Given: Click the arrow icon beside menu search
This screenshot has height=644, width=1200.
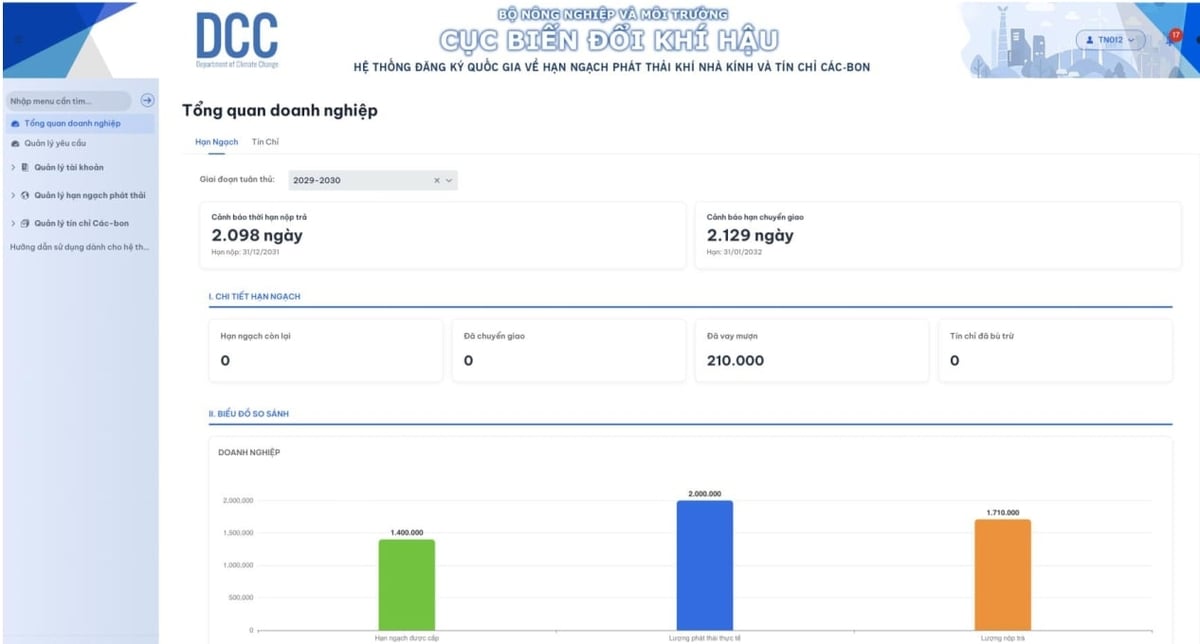Looking at the screenshot, I should point(147,100).
